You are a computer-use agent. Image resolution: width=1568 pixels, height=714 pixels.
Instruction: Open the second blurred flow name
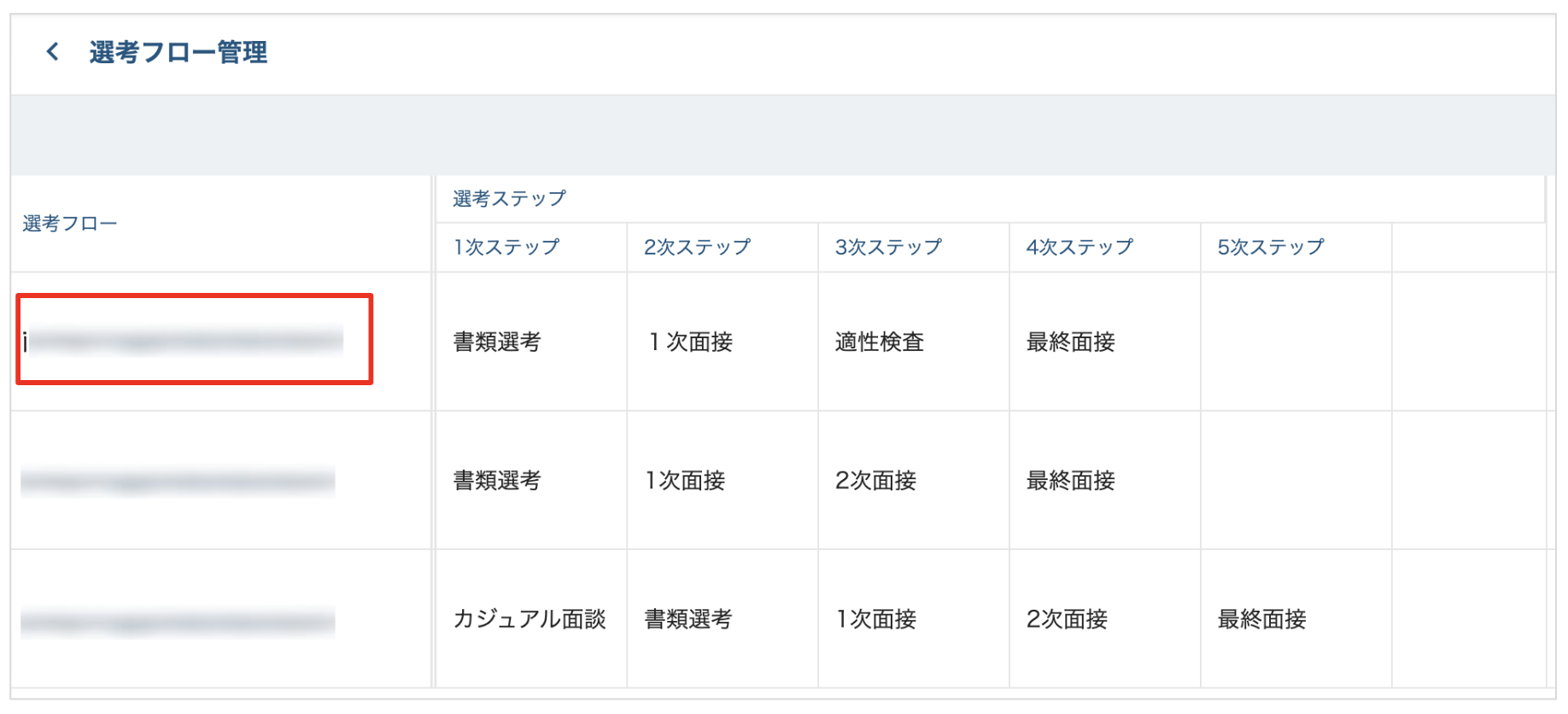(178, 481)
